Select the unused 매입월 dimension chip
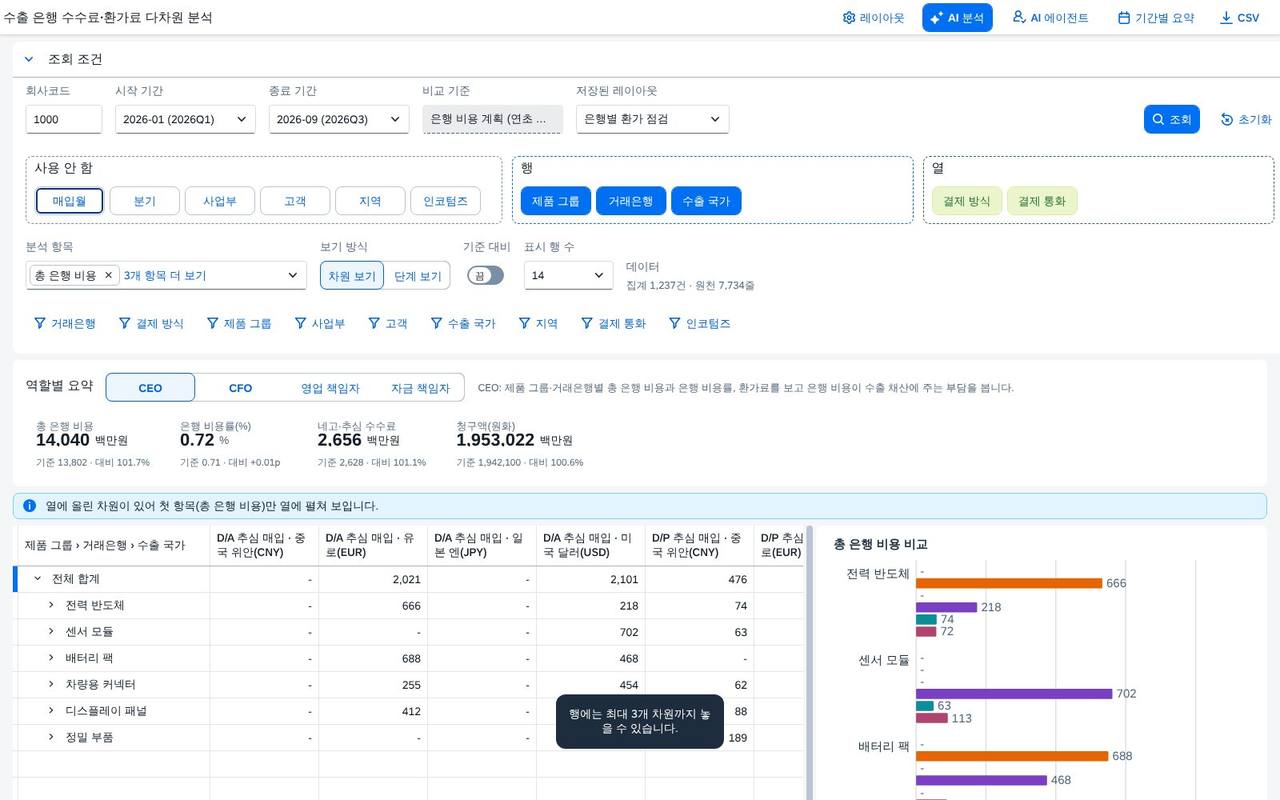 coord(70,201)
